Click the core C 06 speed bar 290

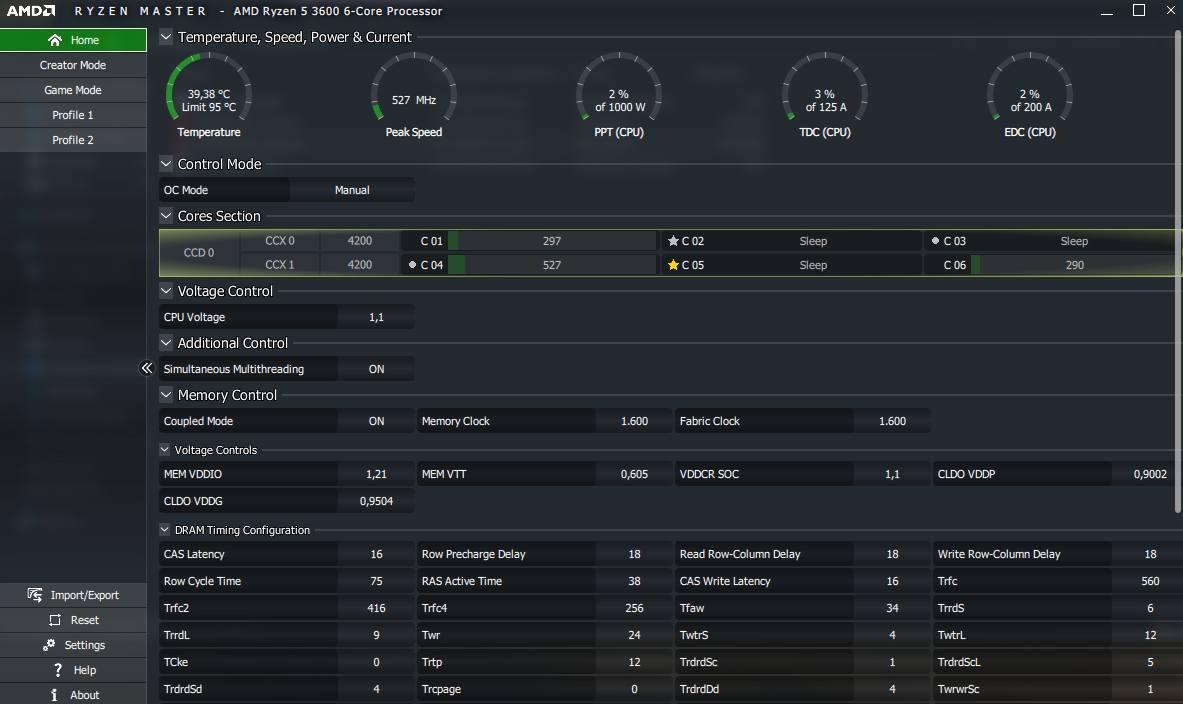coord(1074,265)
